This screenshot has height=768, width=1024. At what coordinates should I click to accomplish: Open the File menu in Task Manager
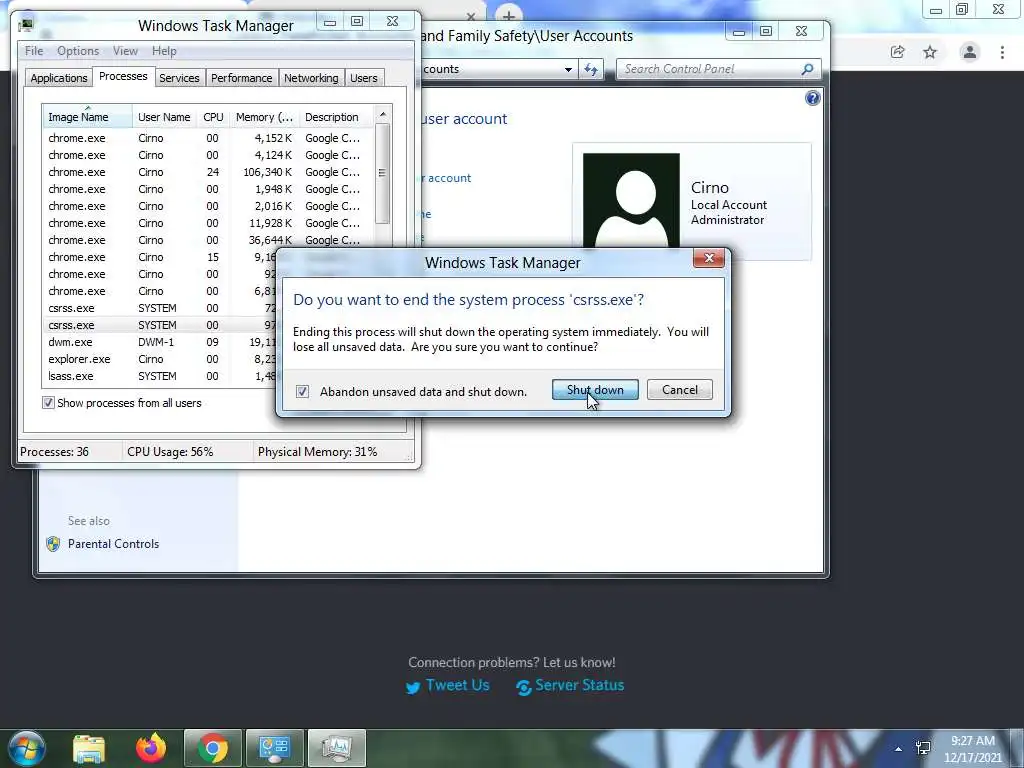34,51
